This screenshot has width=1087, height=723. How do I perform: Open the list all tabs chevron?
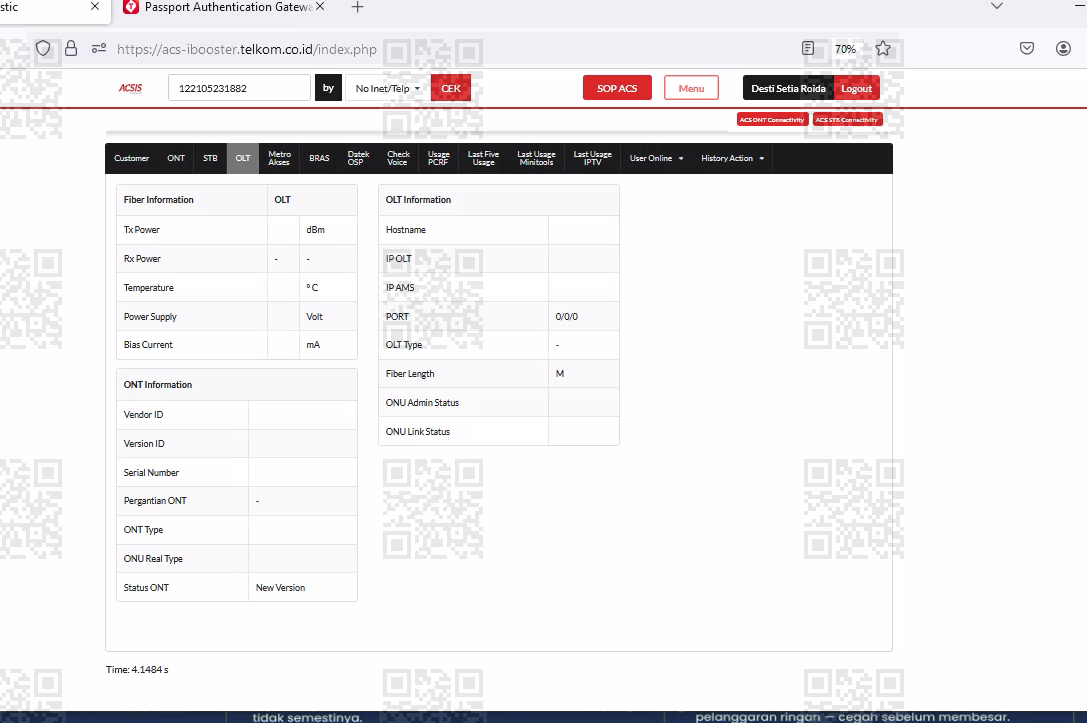[997, 6]
